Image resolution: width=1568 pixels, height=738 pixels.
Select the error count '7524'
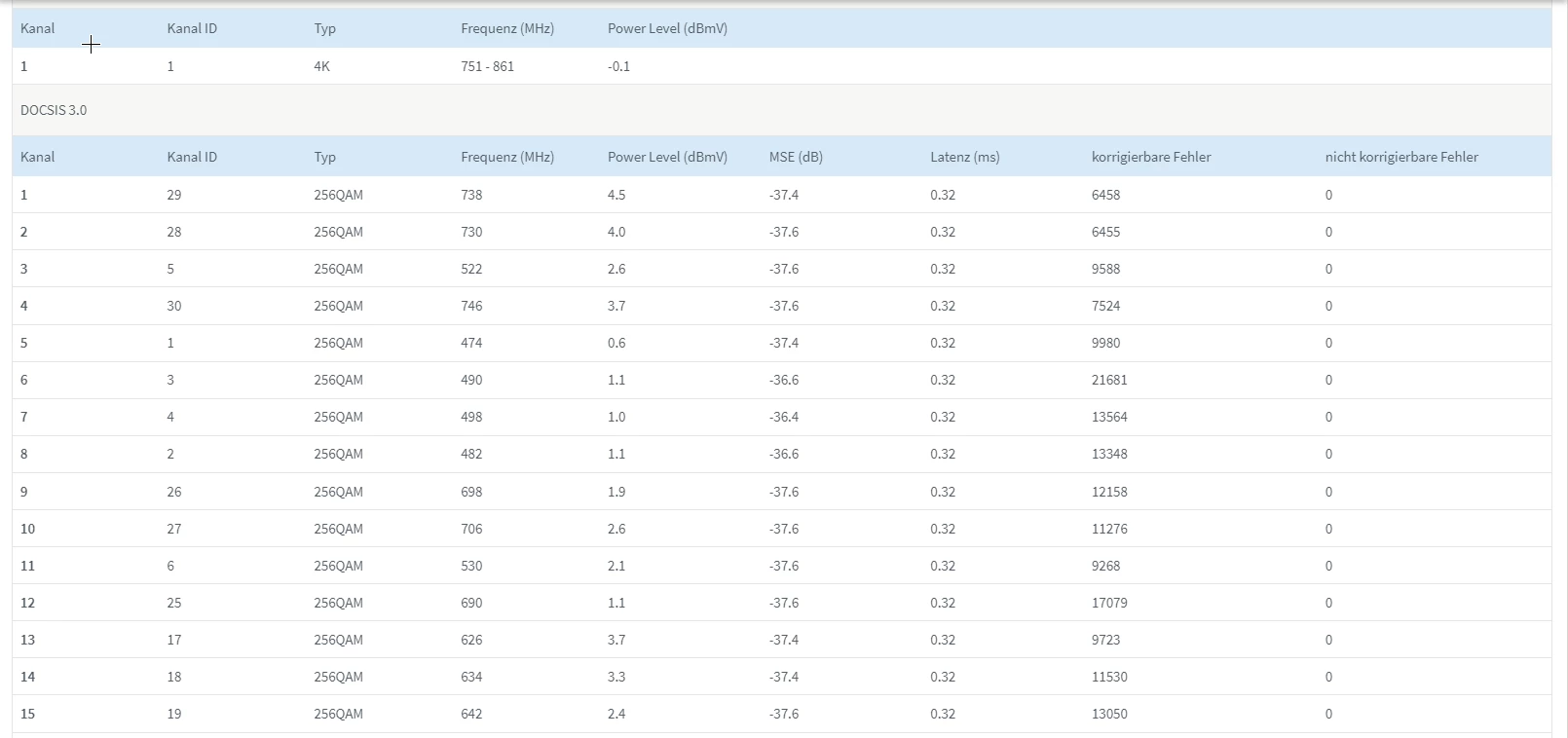click(1105, 306)
